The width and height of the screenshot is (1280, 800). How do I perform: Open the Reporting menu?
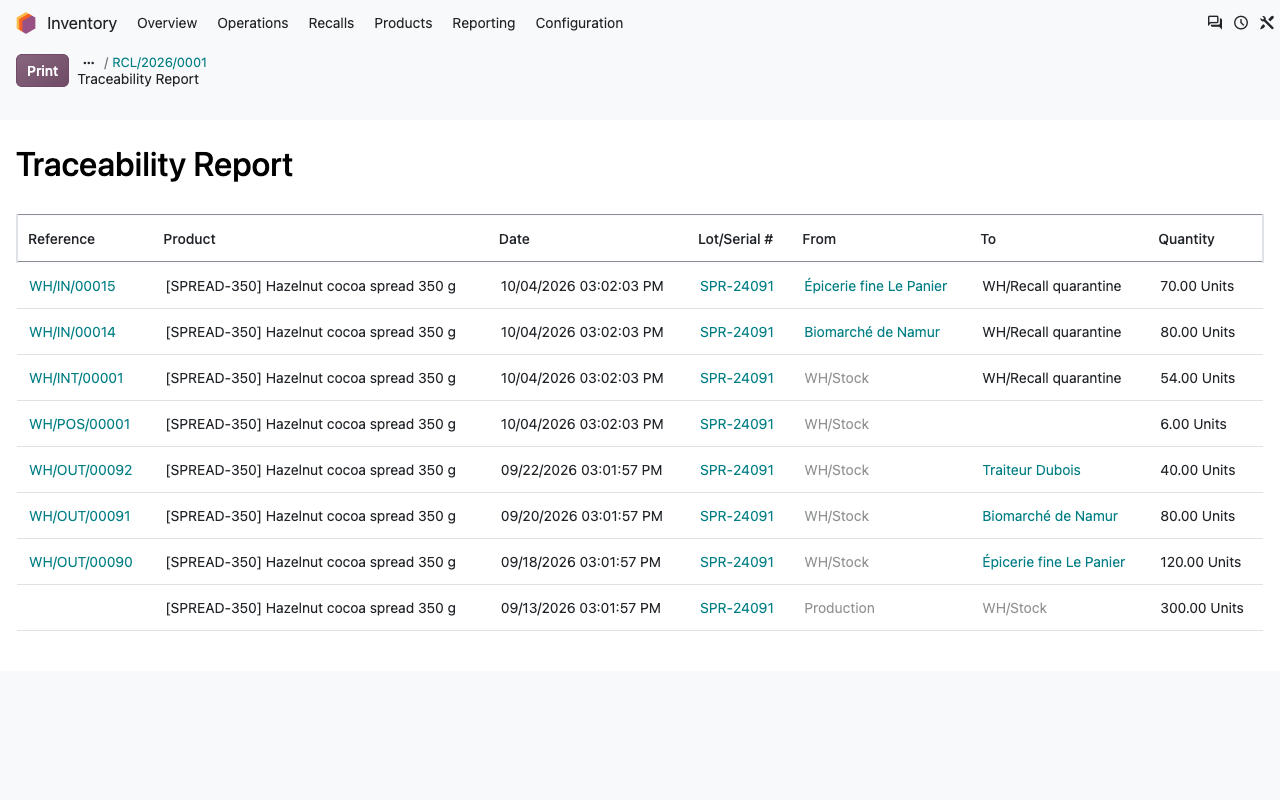point(484,23)
